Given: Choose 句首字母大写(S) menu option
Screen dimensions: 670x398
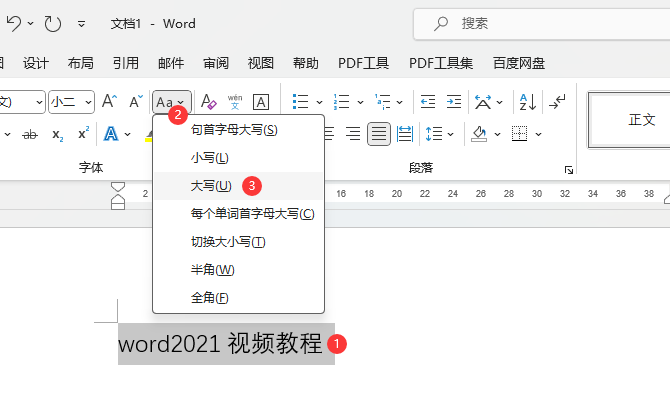Looking at the screenshot, I should (238, 130).
